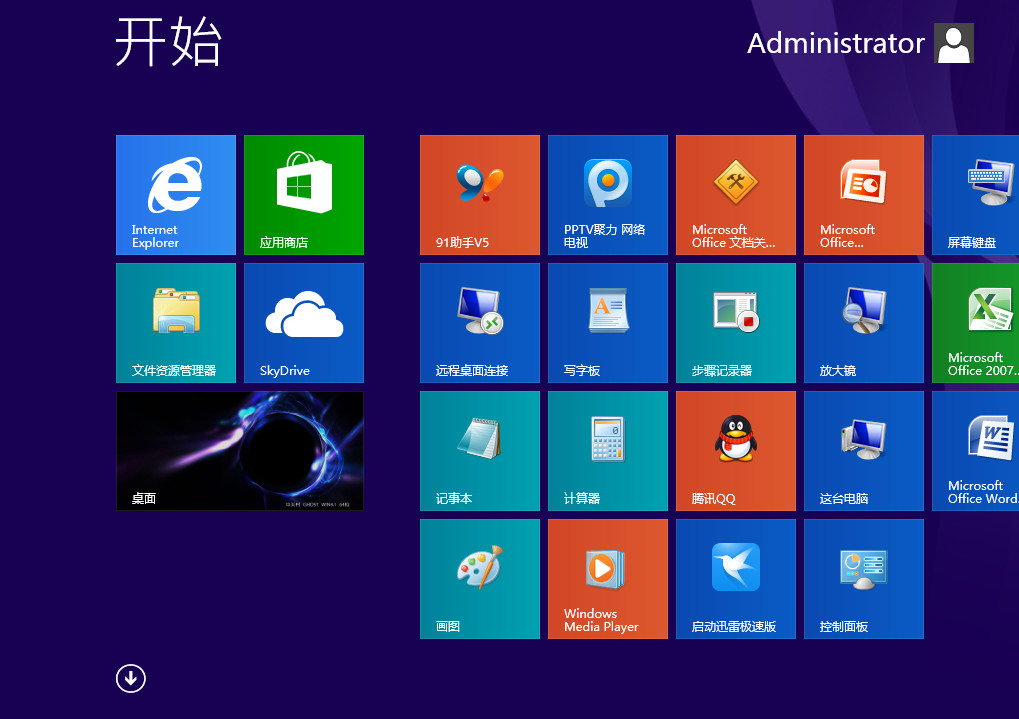Viewport: 1019px width, 719px height.
Task: Start 启动迅雷极速版 Thunder tile
Action: tap(736, 579)
